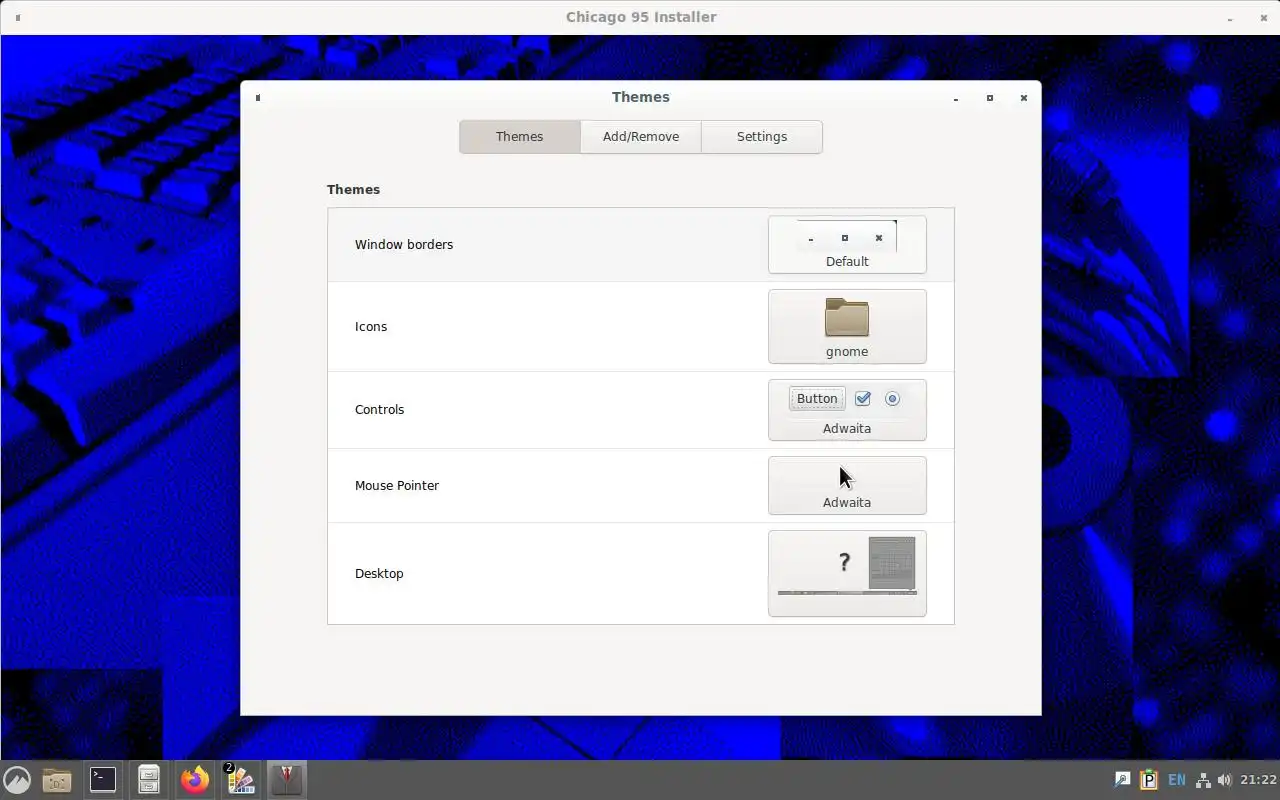
Task: Minimize the Chicago 95 Installer window
Action: pyautogui.click(x=1230, y=18)
